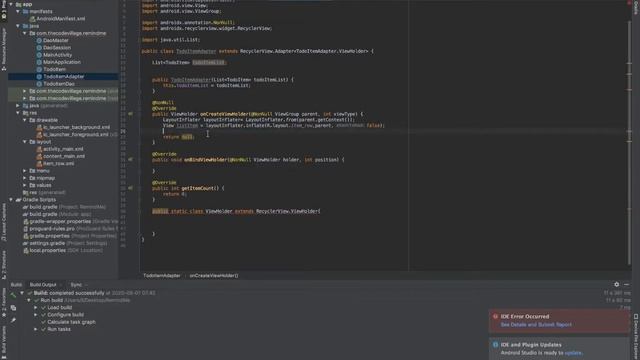Open the Favorites side panel
This screenshot has height=360, width=640.
4,302
